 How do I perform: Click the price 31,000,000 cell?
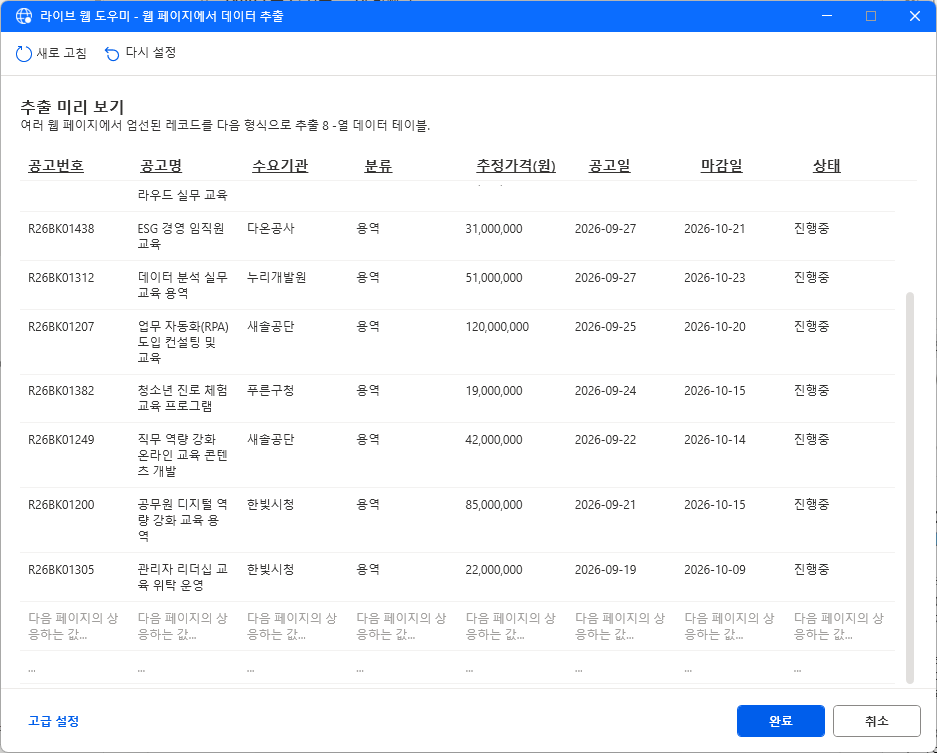[x=494, y=229]
